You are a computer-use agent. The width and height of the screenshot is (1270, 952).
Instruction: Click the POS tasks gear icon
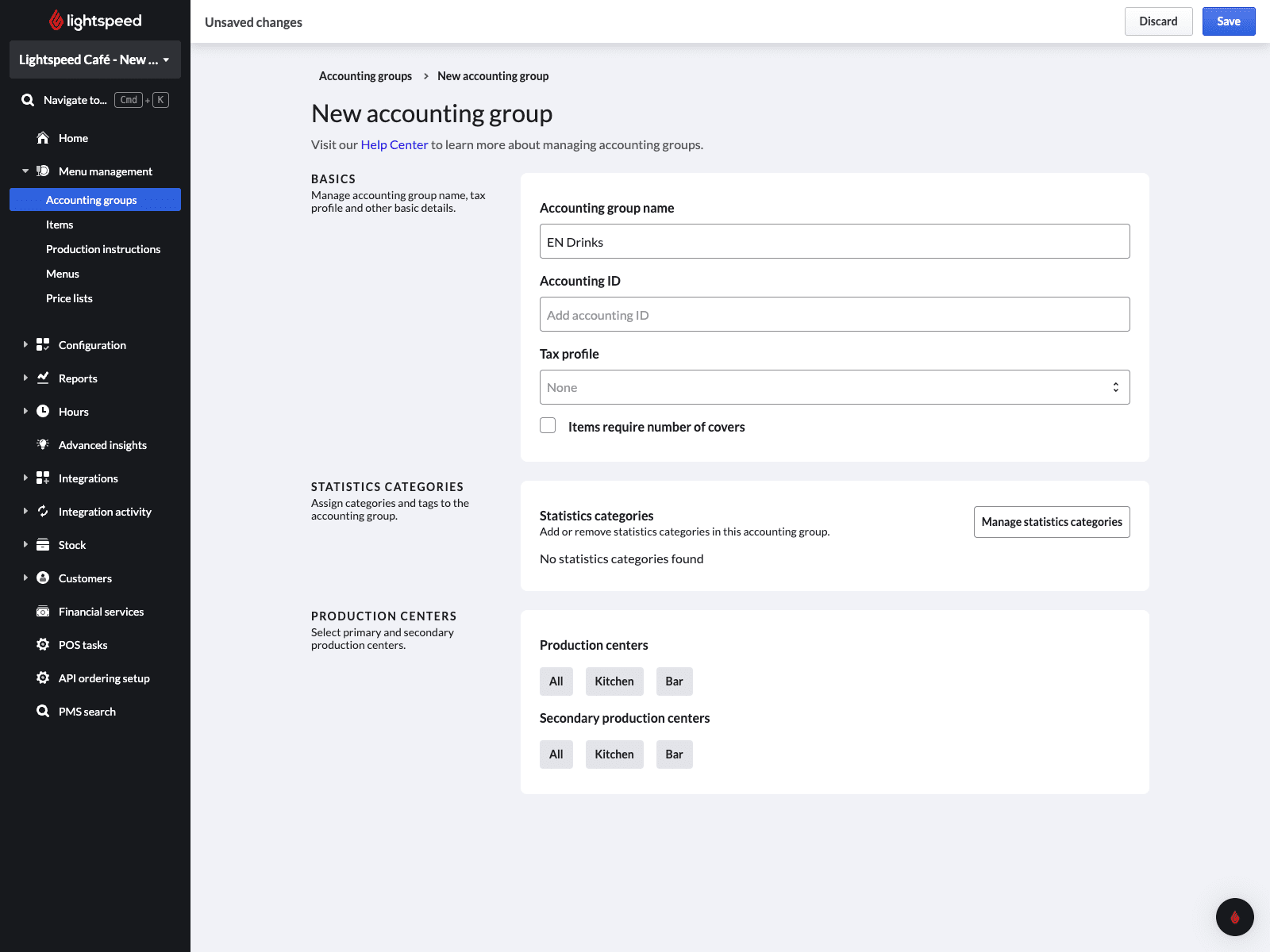43,645
